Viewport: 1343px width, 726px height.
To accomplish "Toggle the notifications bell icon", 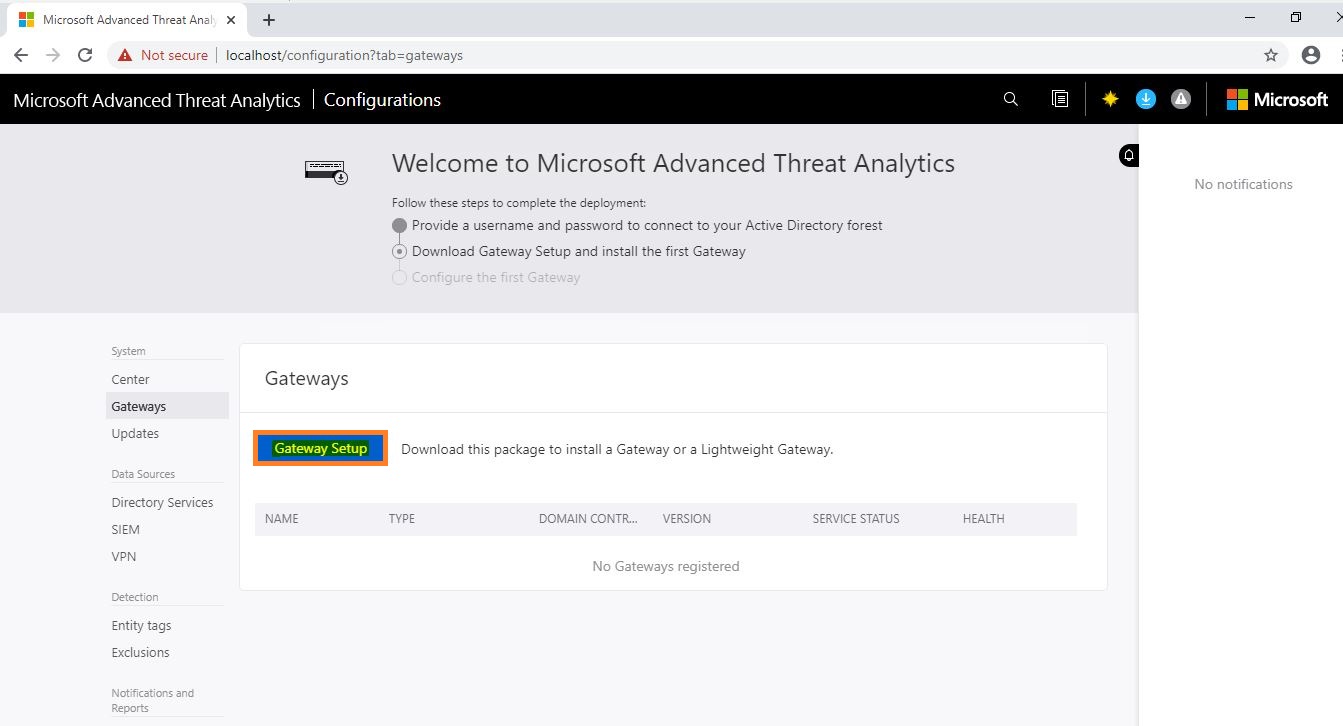I will 1129,155.
